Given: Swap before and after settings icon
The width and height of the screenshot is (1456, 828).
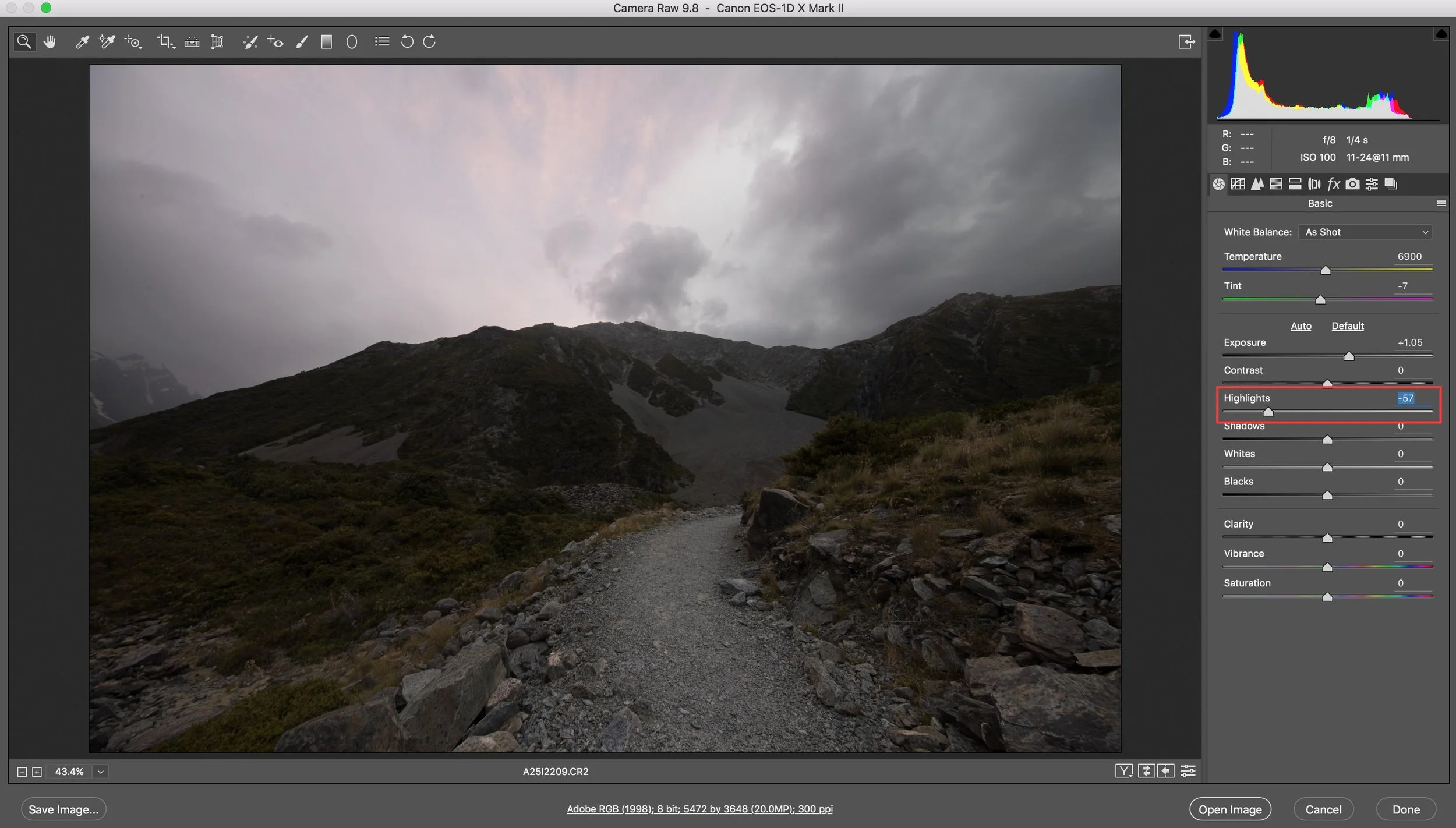Looking at the screenshot, I should tap(1146, 771).
